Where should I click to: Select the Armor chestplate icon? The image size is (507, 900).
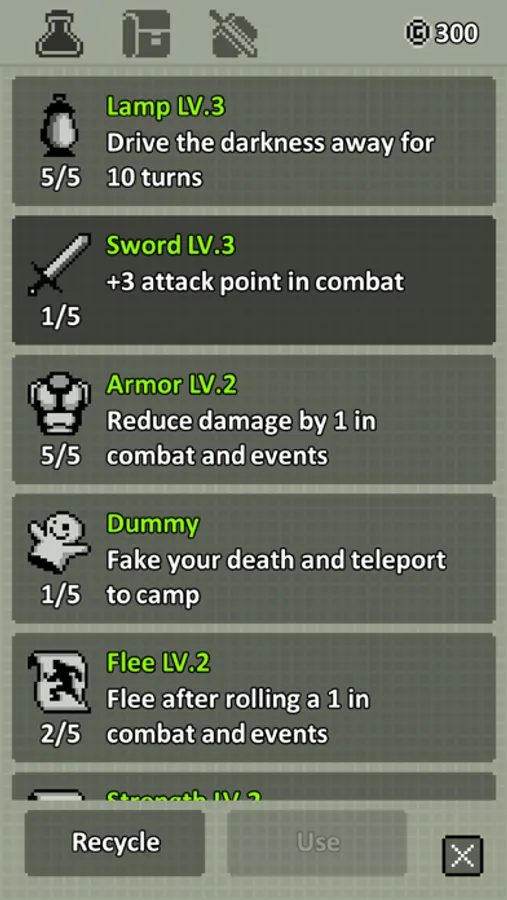[60, 403]
